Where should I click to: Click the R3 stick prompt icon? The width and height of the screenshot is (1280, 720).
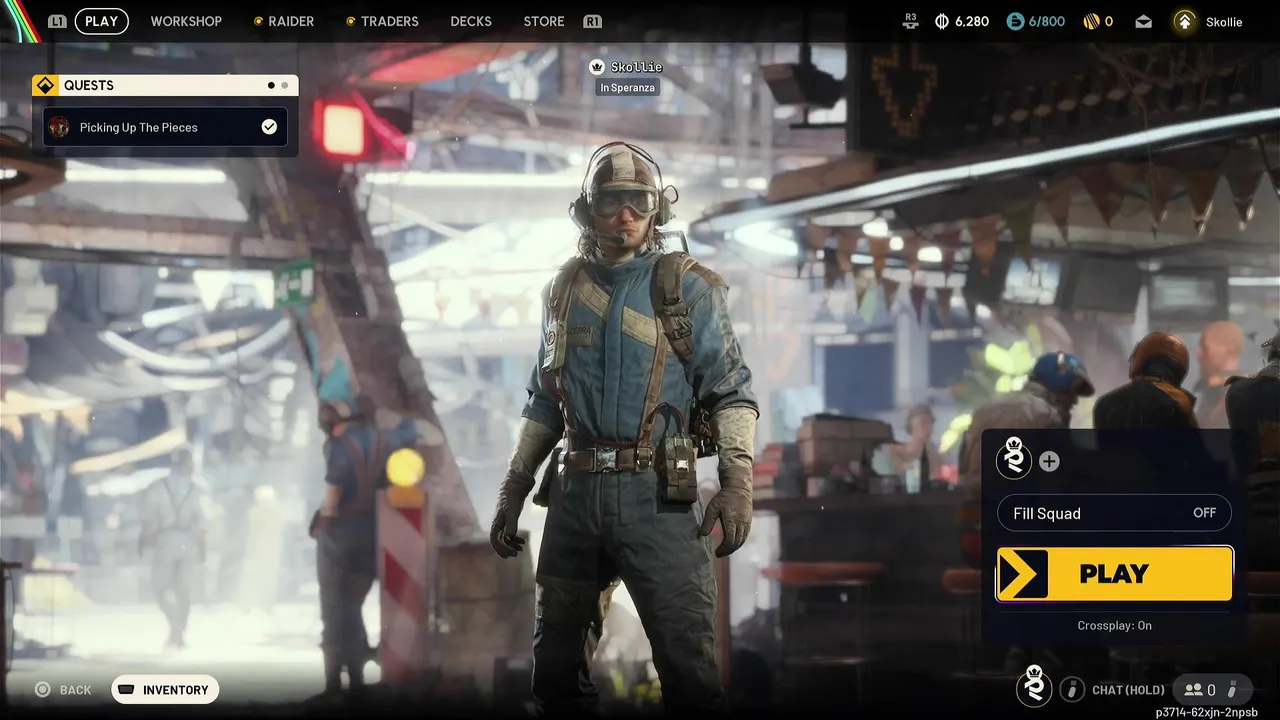point(910,21)
